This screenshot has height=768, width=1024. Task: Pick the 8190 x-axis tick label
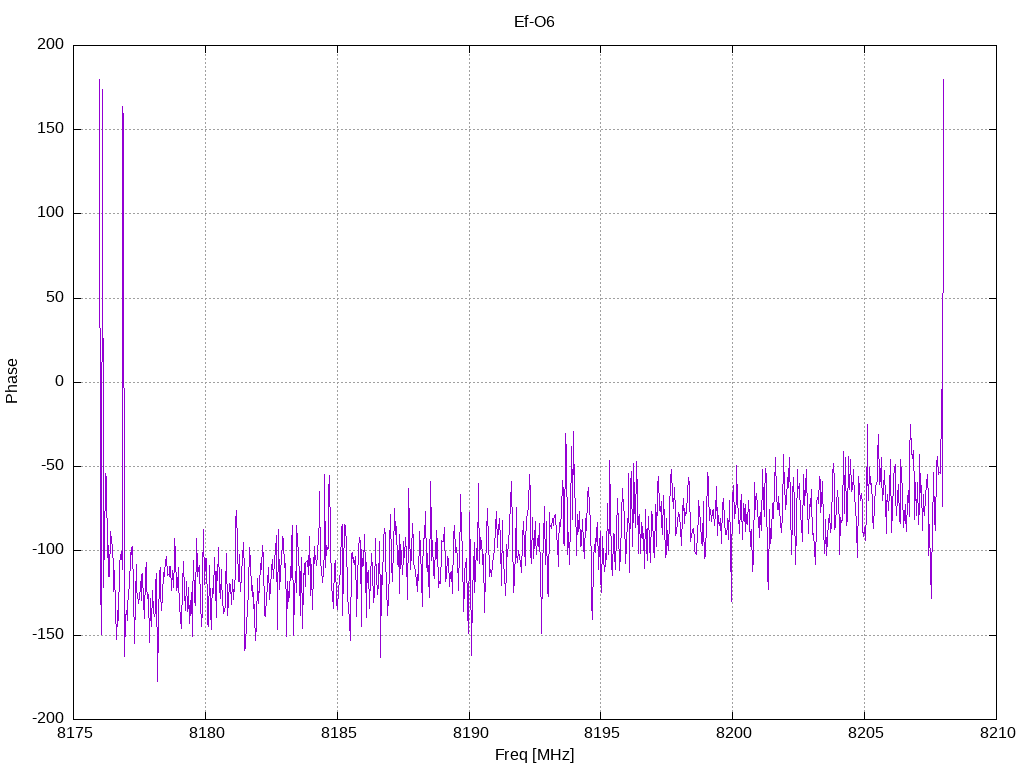click(469, 733)
